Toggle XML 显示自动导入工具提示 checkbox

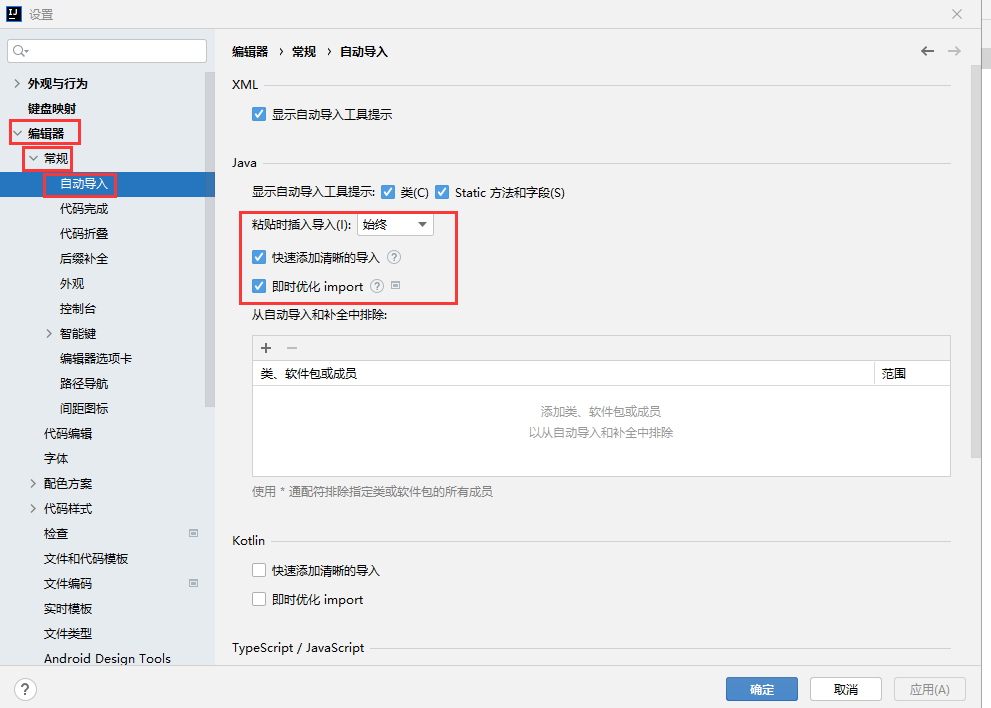[x=259, y=115]
